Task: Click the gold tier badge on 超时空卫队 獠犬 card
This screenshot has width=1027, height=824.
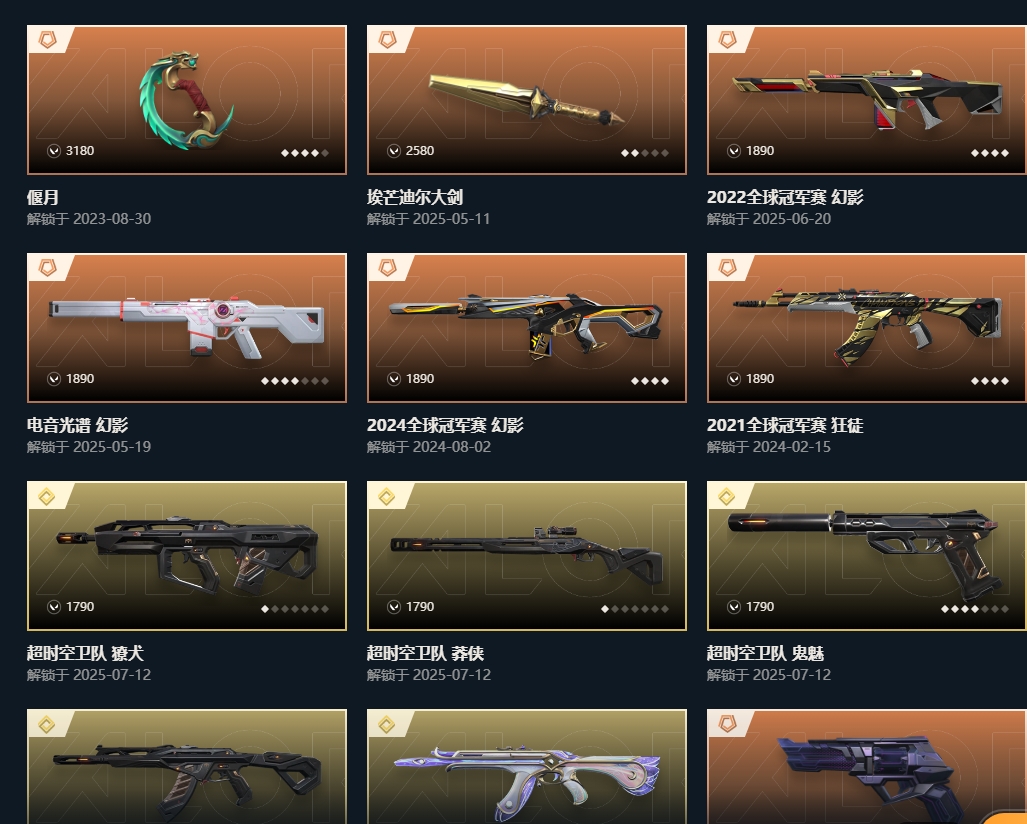Action: [47, 496]
